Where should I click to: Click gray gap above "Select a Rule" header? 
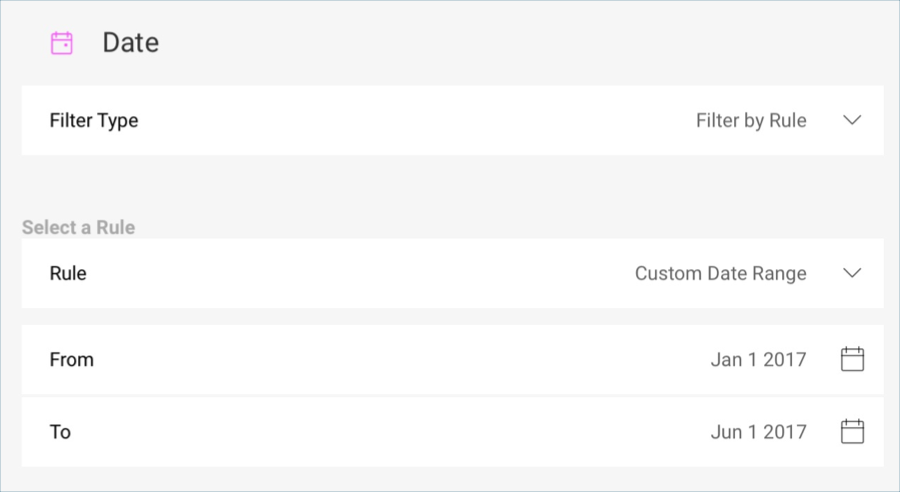pyautogui.click(x=450, y=186)
